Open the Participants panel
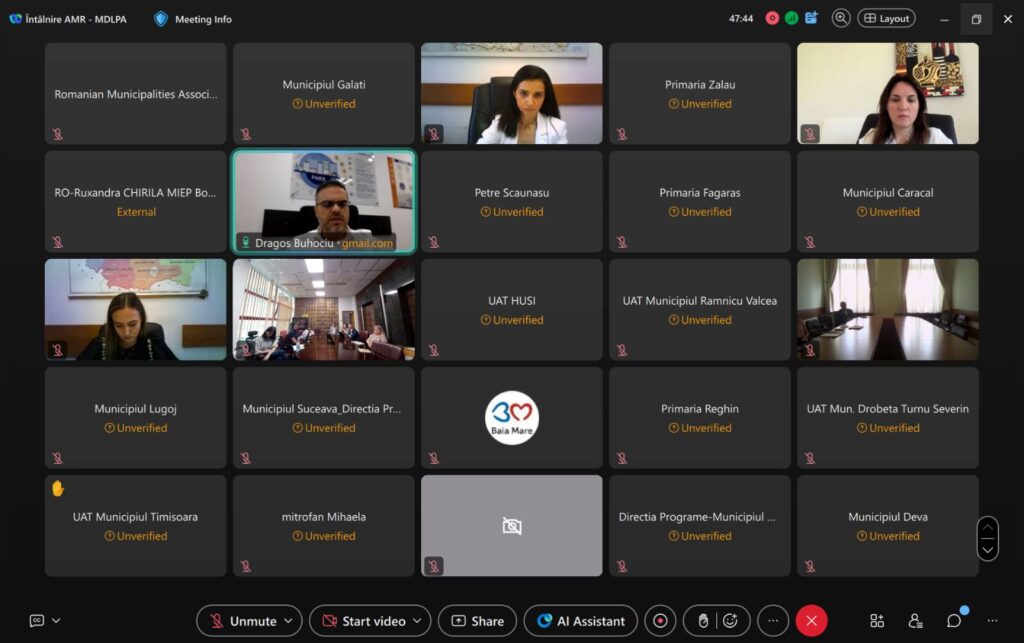 (915, 621)
